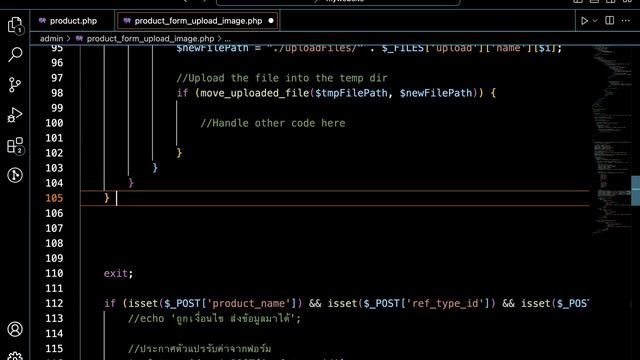Click the Thai comment on line 115
Viewport: 640px width, 360px height.
(x=199, y=349)
